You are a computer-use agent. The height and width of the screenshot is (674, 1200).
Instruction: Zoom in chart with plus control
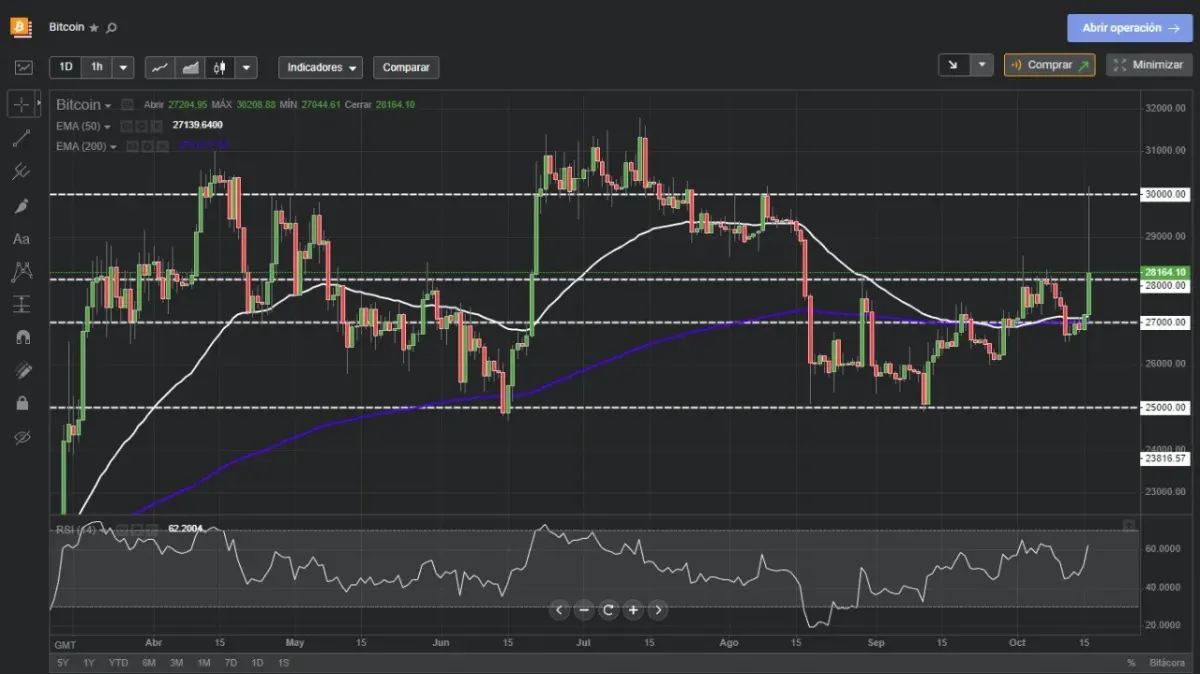pos(633,610)
